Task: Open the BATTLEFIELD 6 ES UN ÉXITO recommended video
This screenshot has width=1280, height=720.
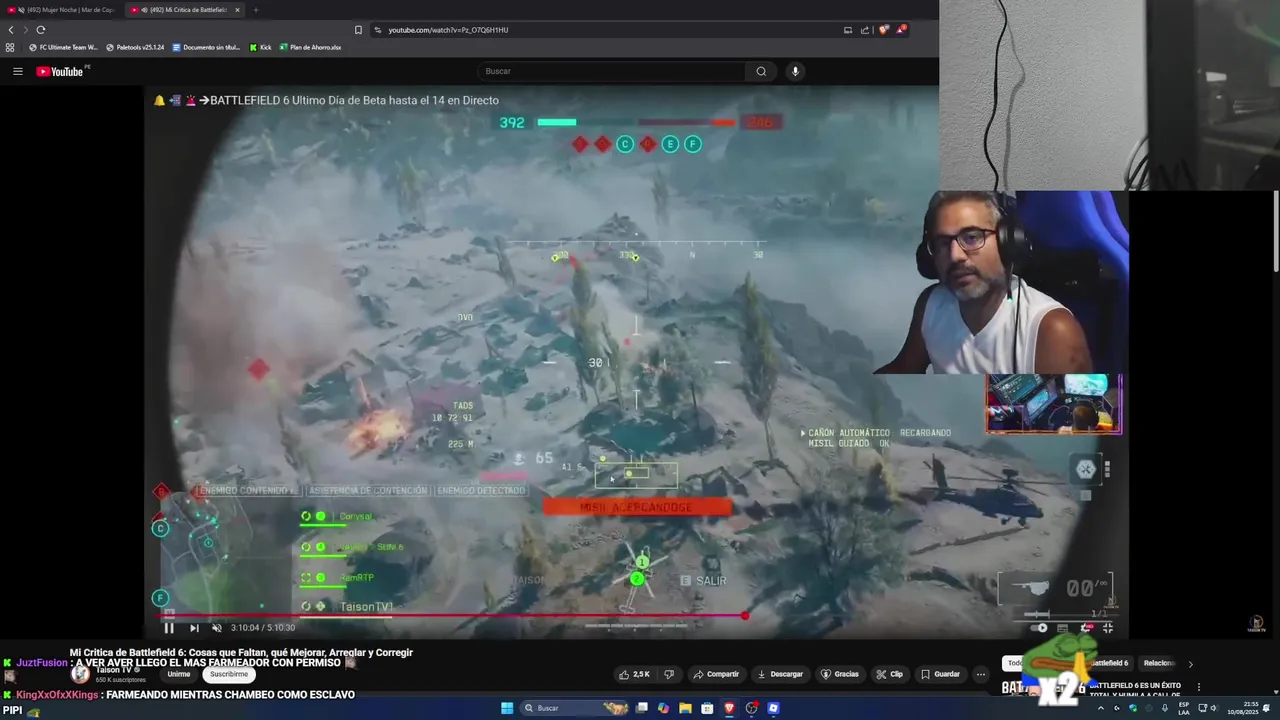Action: (x=1135, y=689)
